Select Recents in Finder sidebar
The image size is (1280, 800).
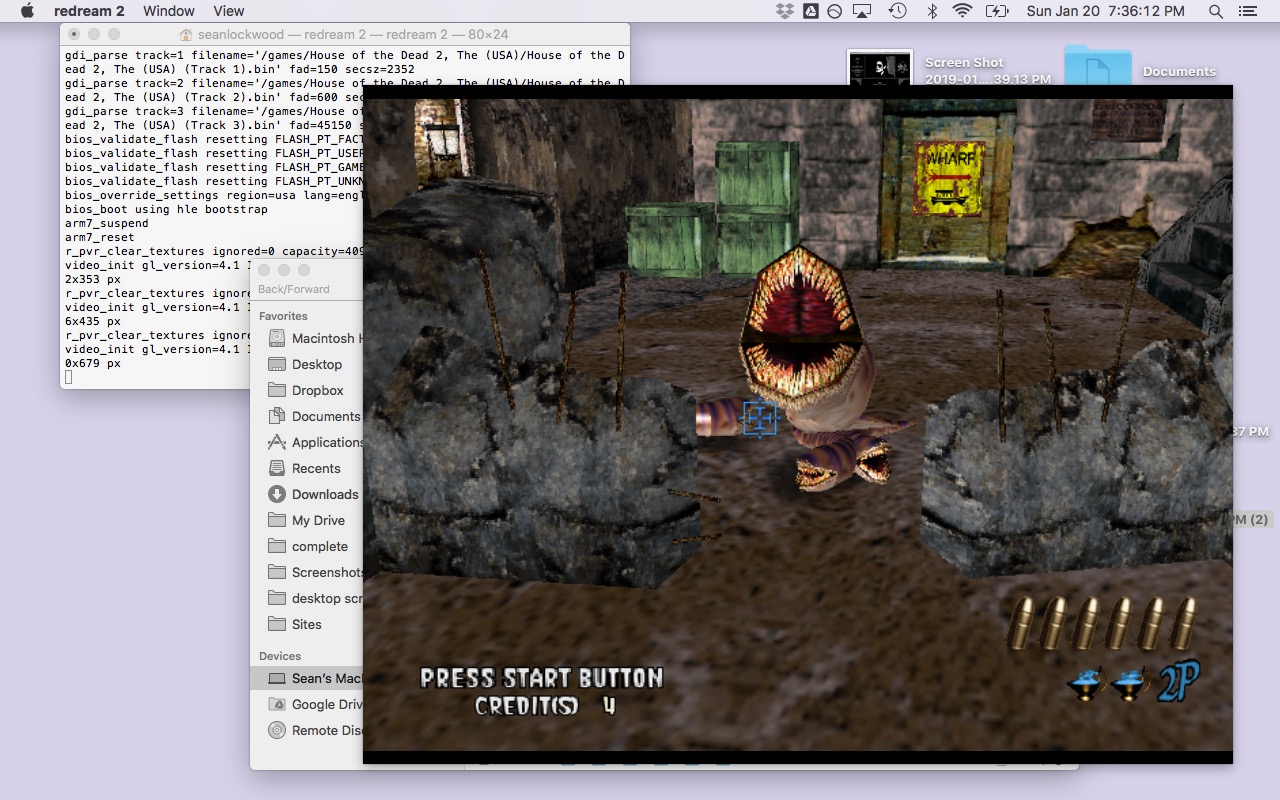pos(314,468)
